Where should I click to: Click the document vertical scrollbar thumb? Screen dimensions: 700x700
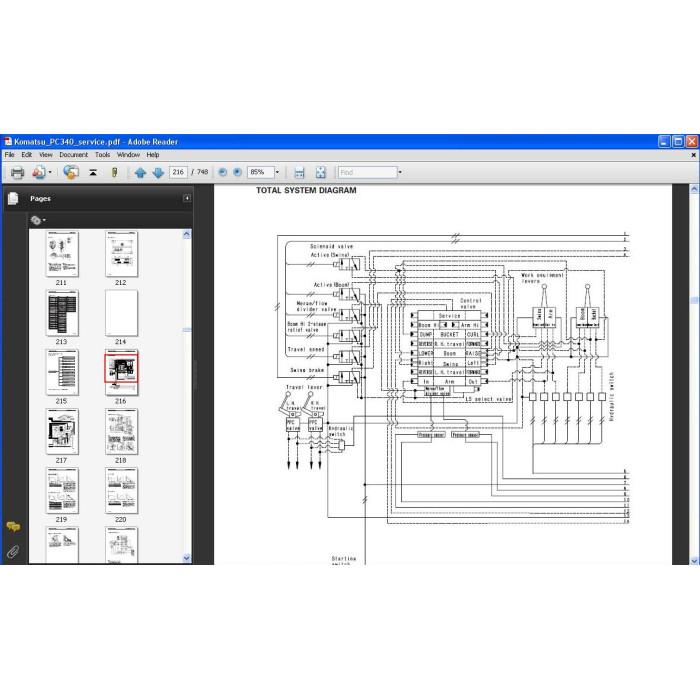[694, 301]
